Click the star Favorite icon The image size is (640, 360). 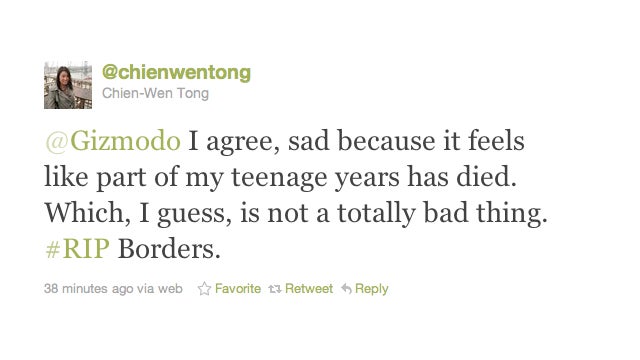204,289
